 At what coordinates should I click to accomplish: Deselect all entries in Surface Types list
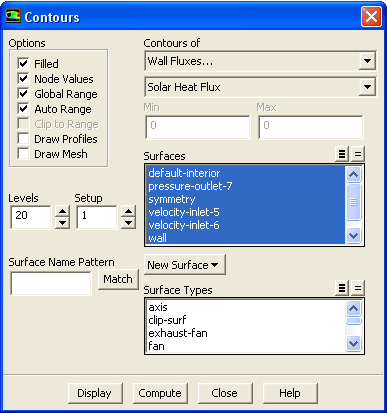(358, 288)
